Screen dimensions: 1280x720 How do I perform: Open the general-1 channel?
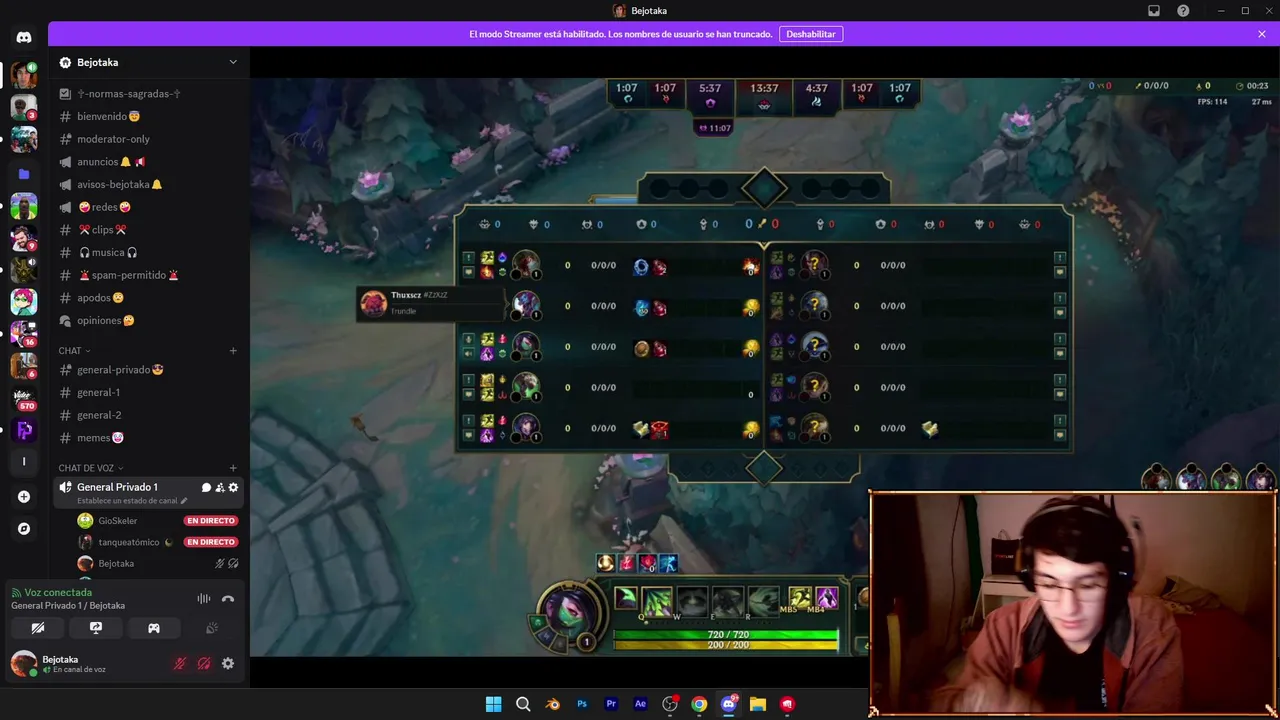tap(149, 392)
